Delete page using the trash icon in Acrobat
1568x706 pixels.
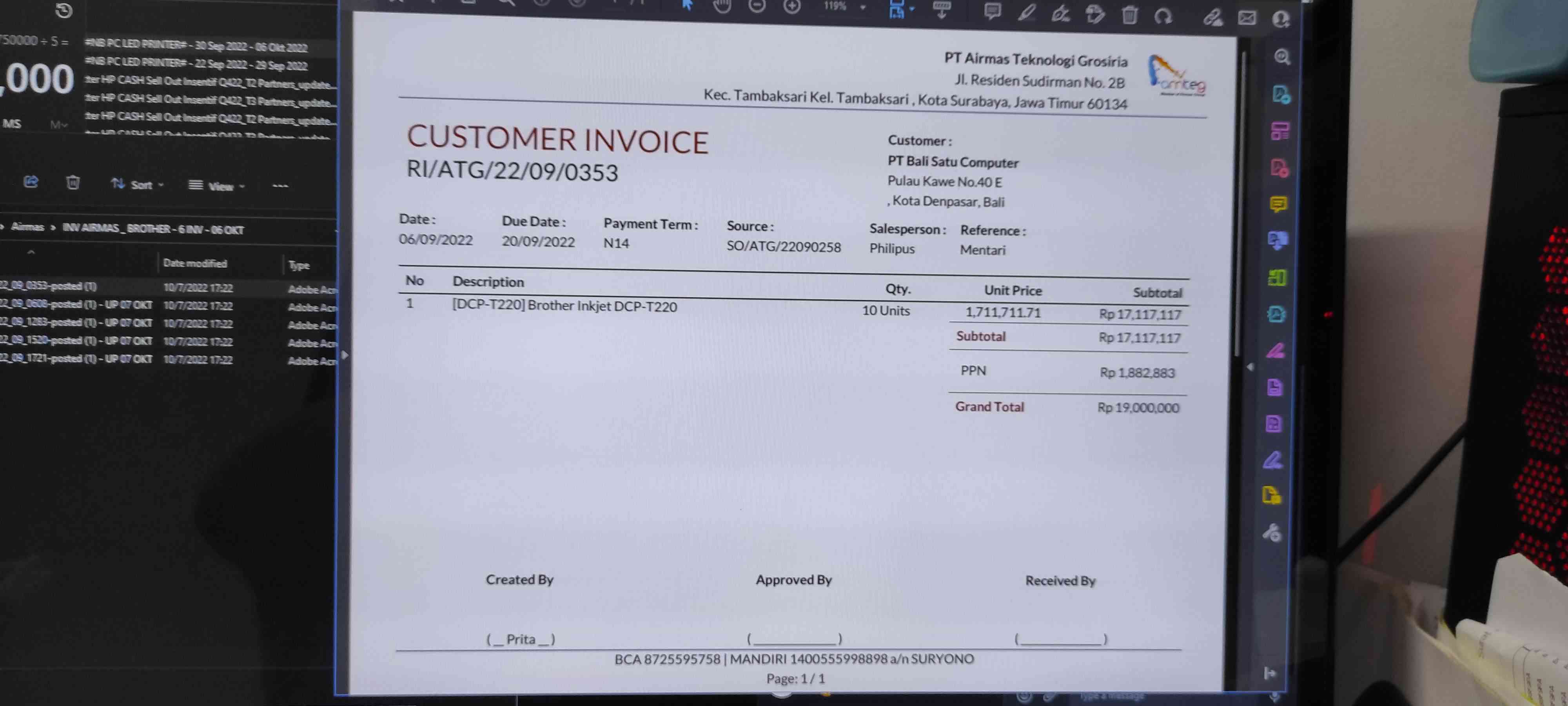click(x=1129, y=15)
